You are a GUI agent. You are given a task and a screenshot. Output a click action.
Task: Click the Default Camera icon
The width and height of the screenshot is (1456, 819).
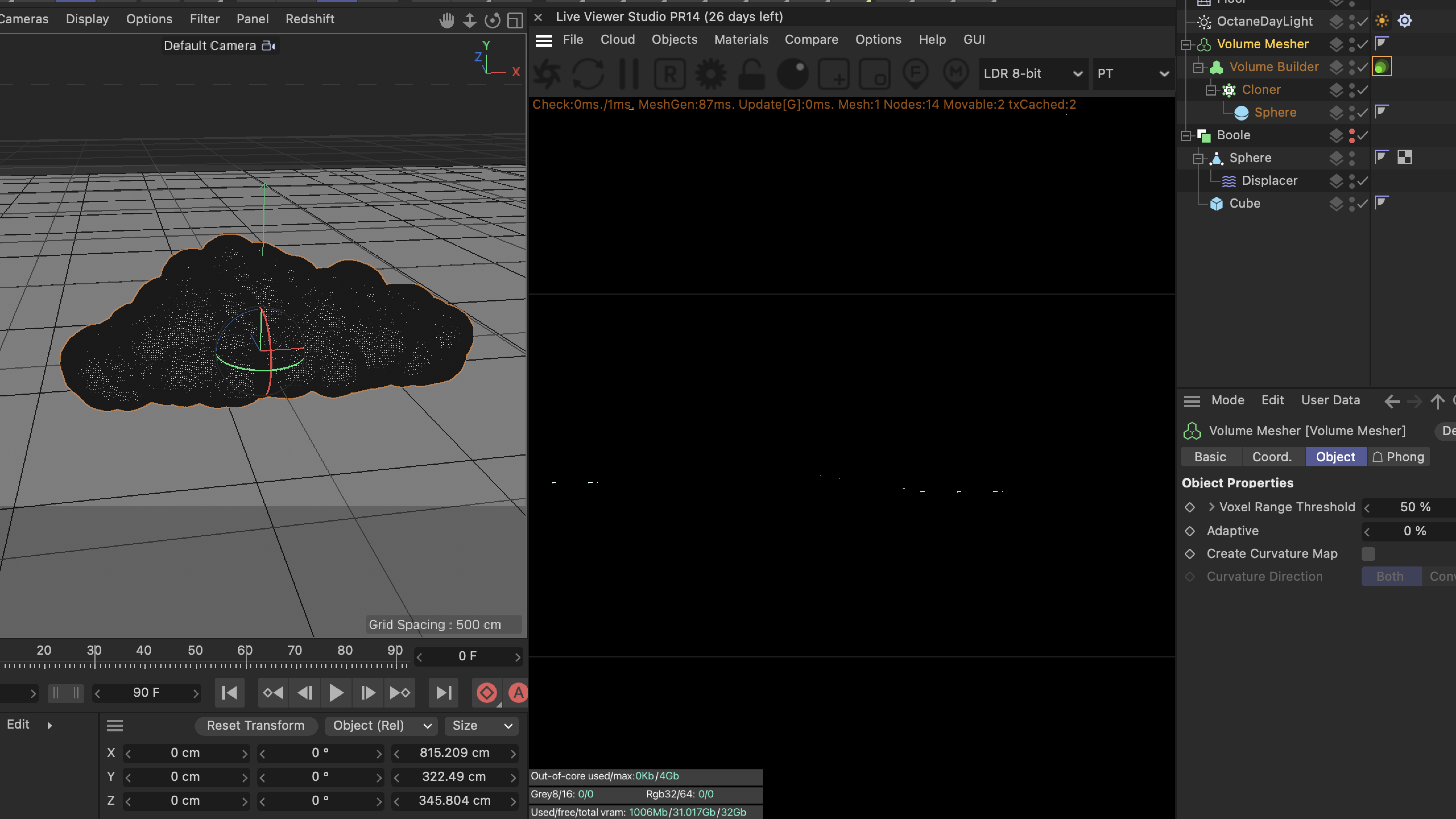point(268,46)
